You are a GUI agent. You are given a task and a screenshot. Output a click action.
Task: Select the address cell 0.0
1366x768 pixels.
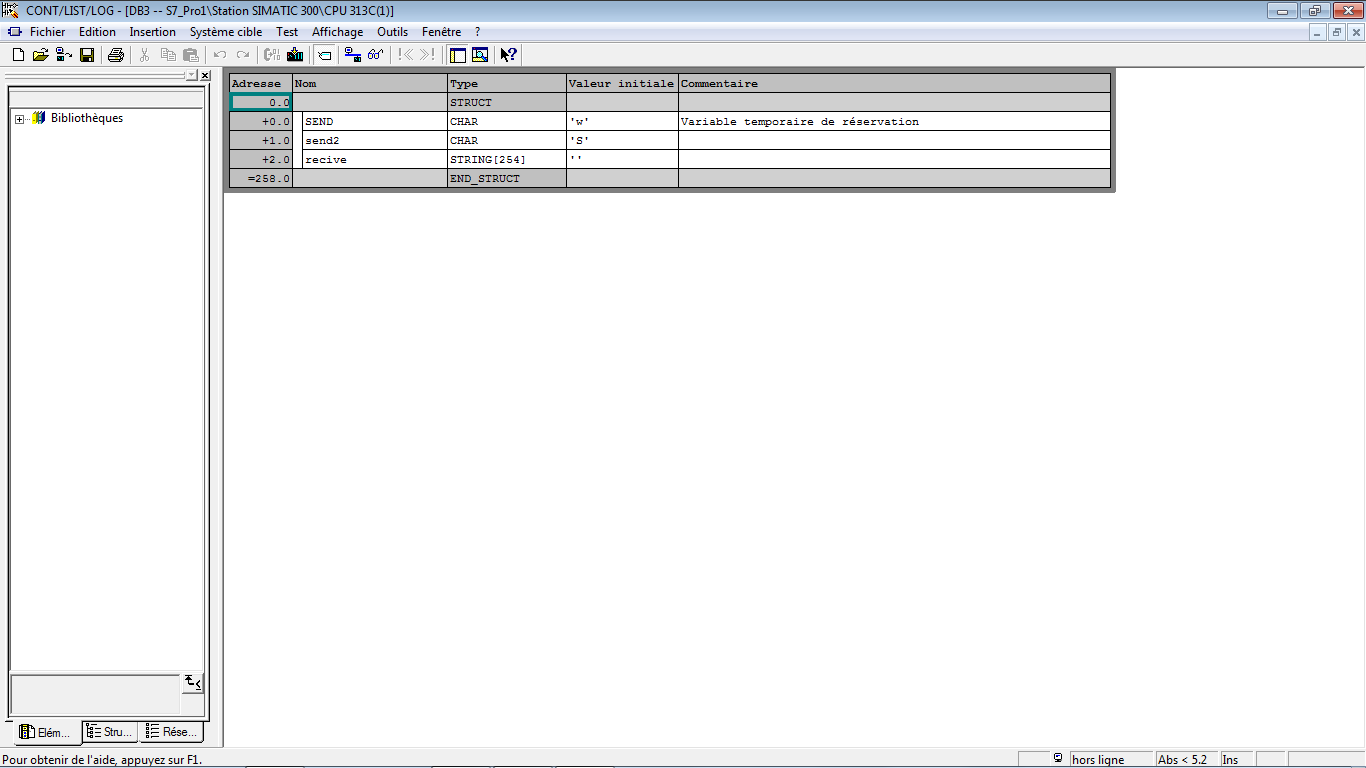(261, 103)
